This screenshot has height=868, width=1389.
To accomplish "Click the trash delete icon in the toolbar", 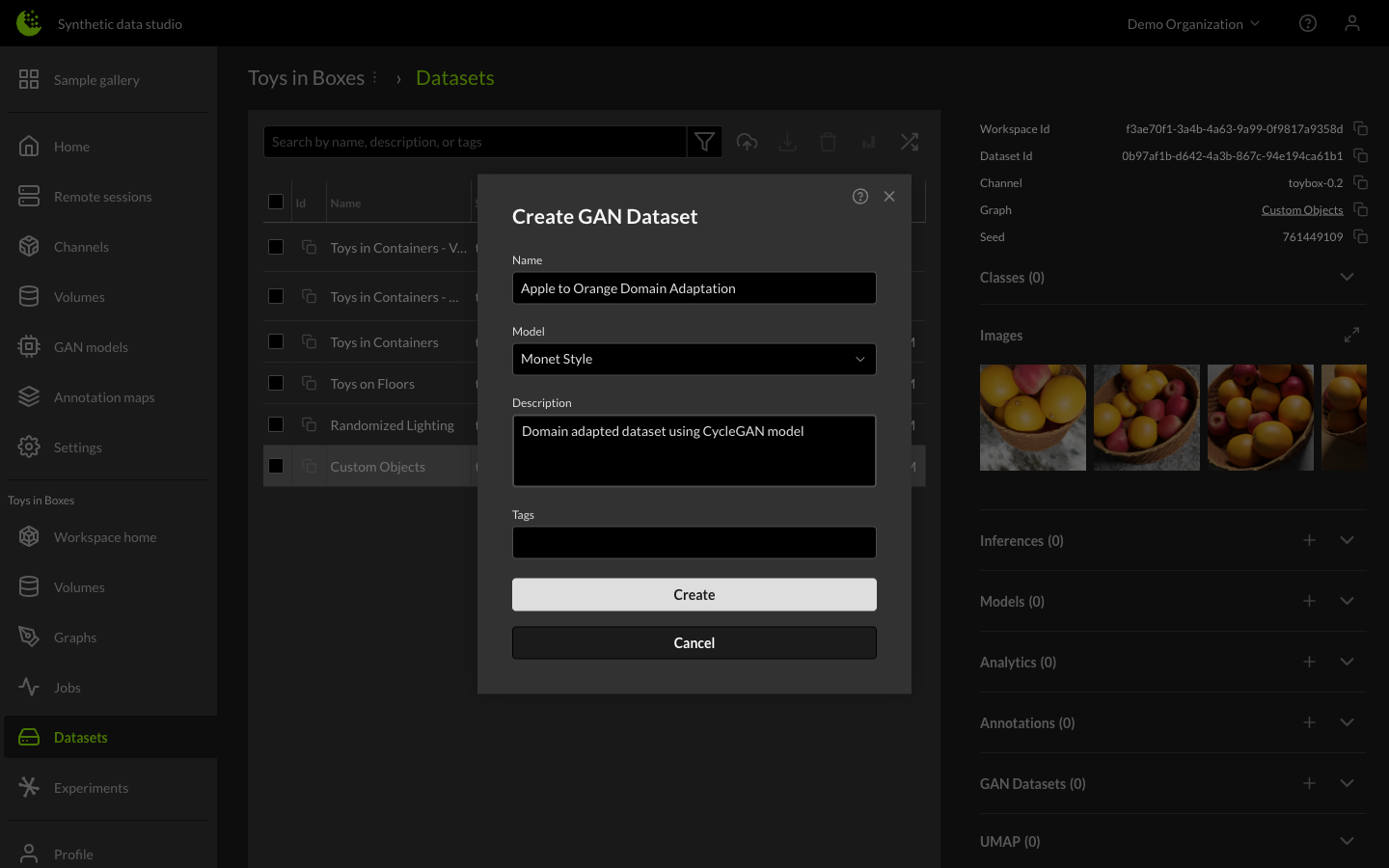I will click(828, 141).
